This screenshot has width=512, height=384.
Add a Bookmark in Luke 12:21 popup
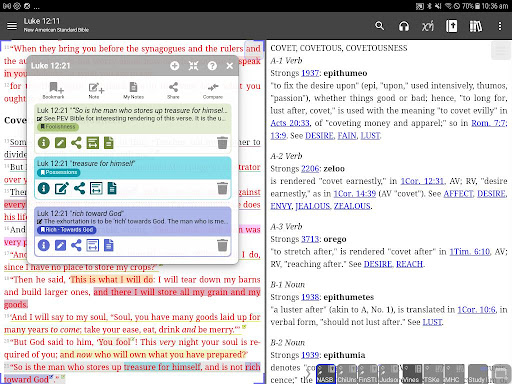[54, 91]
